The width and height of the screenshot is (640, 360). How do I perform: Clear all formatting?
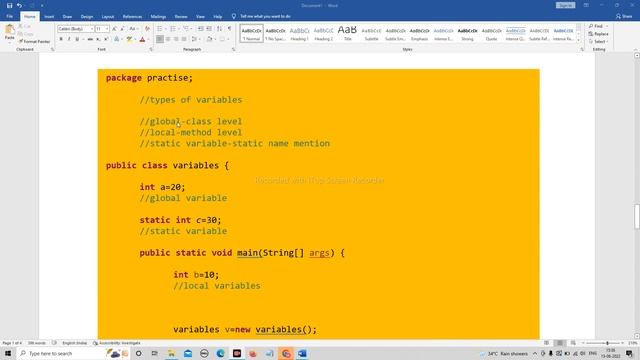click(x=147, y=29)
